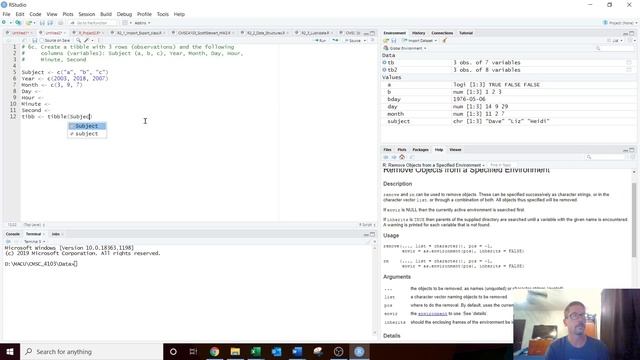640x360 pixels.
Task: Expand tb2 object details toggle
Action: [x=384, y=70]
